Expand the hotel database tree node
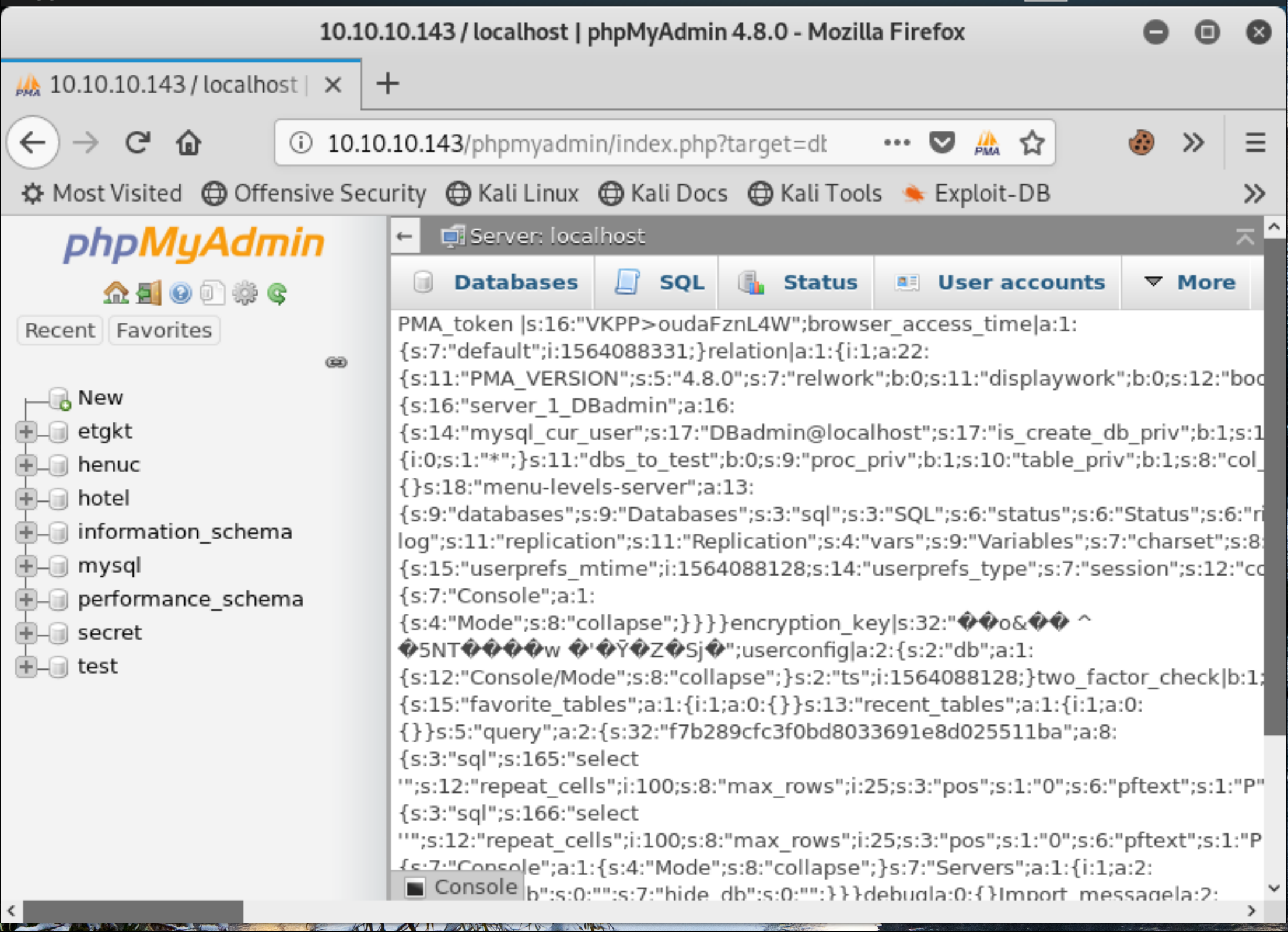The height and width of the screenshot is (932, 1288). pos(26,499)
